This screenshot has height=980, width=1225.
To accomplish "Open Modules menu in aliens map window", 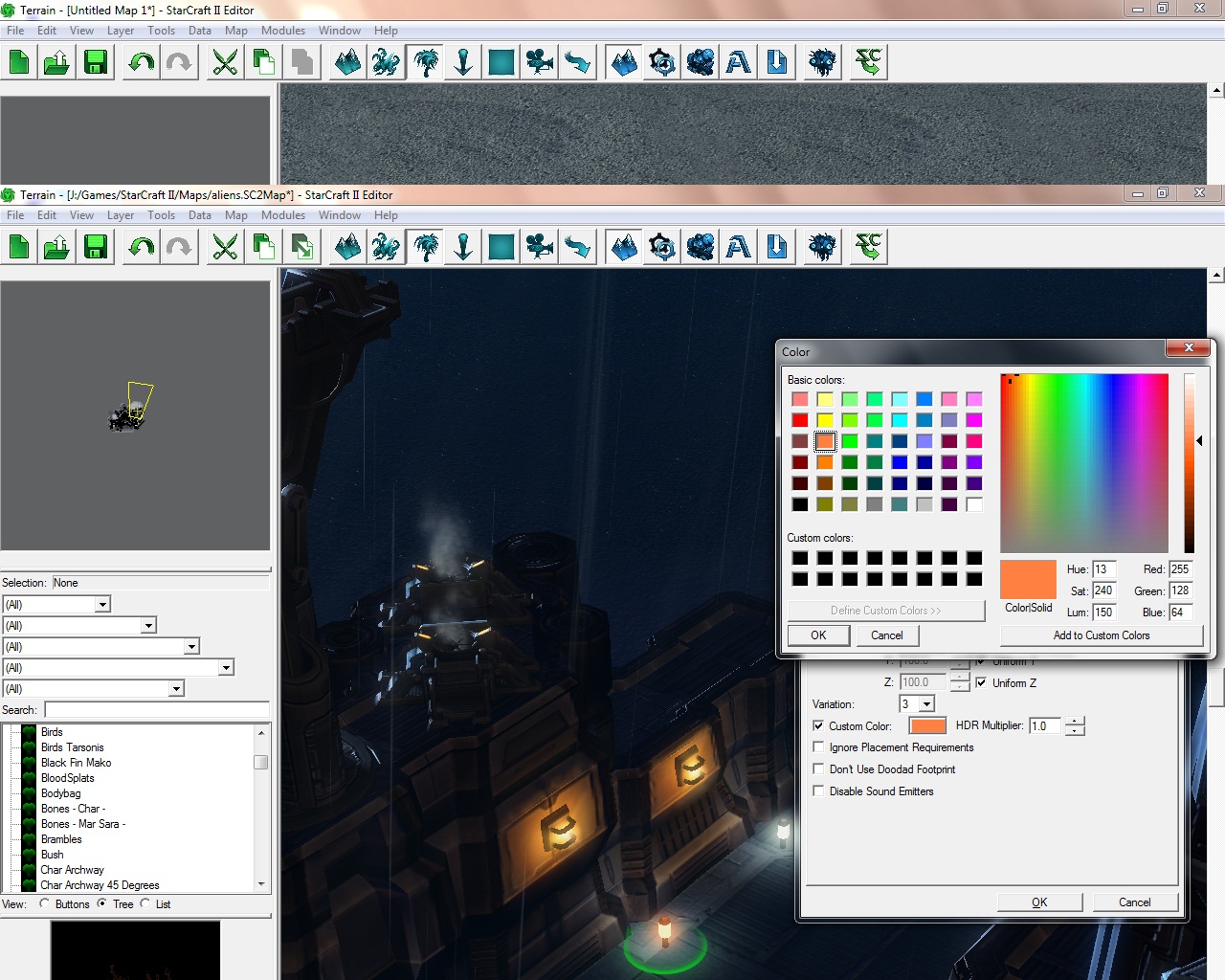I will (x=282, y=215).
